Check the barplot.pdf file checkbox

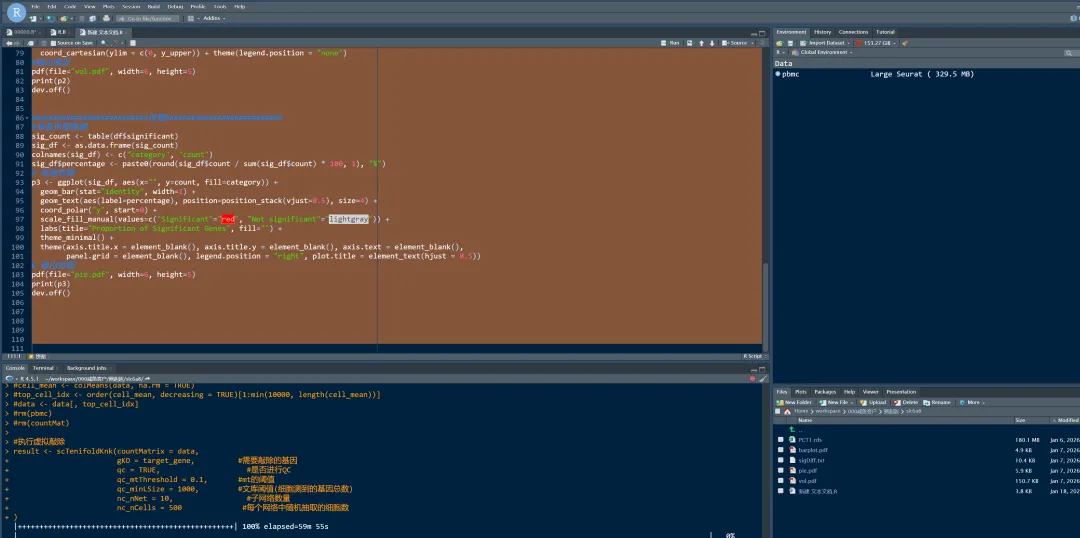pos(780,450)
